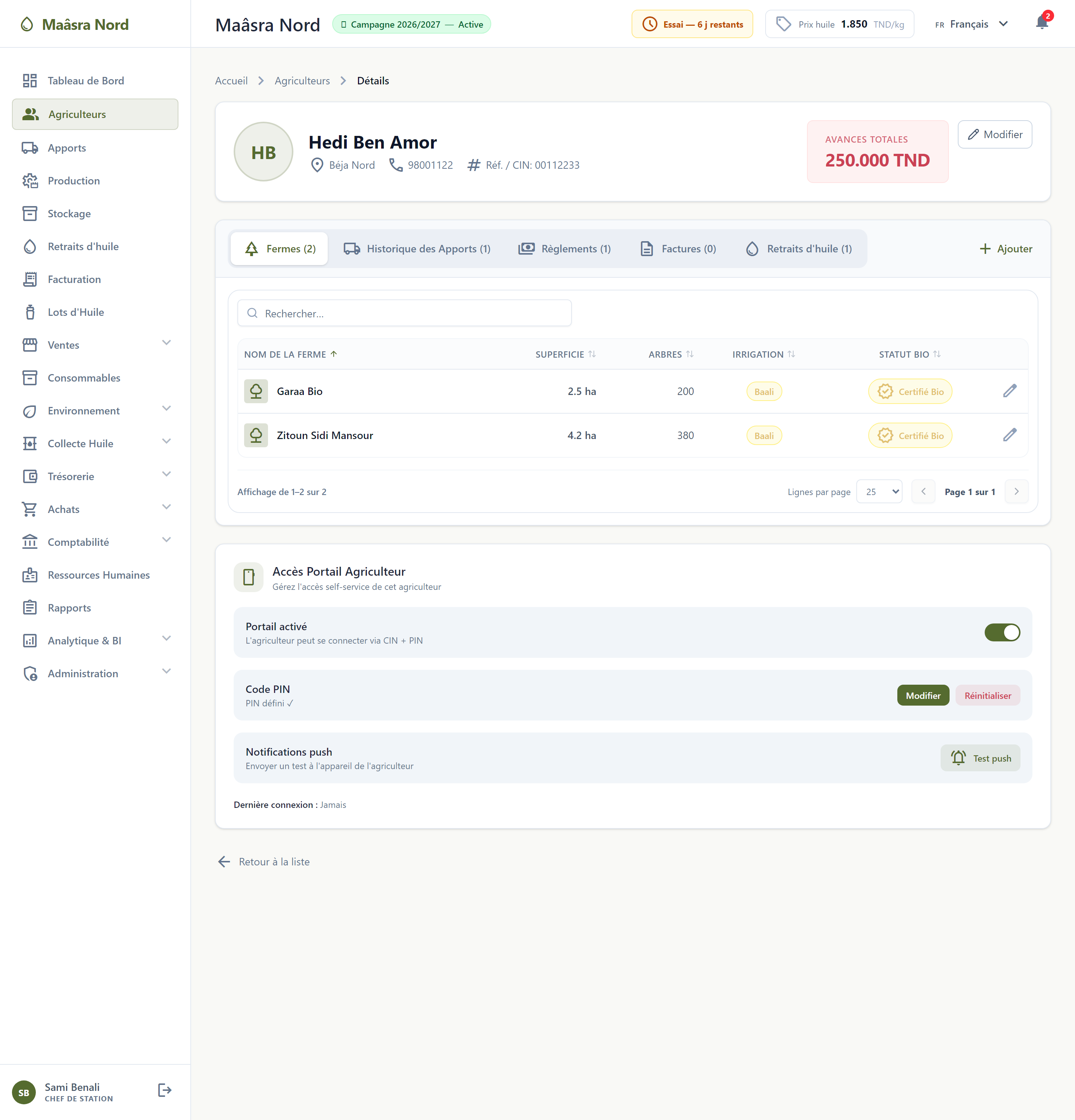
Task: Sort by Nom de la ferme column
Action: (x=291, y=354)
